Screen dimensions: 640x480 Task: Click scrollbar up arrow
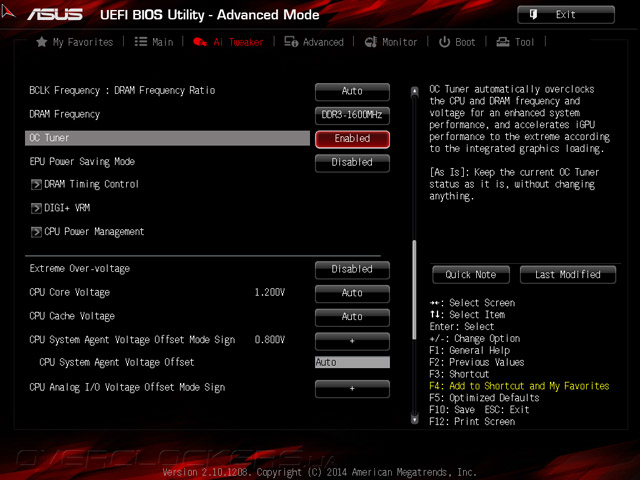(x=414, y=91)
